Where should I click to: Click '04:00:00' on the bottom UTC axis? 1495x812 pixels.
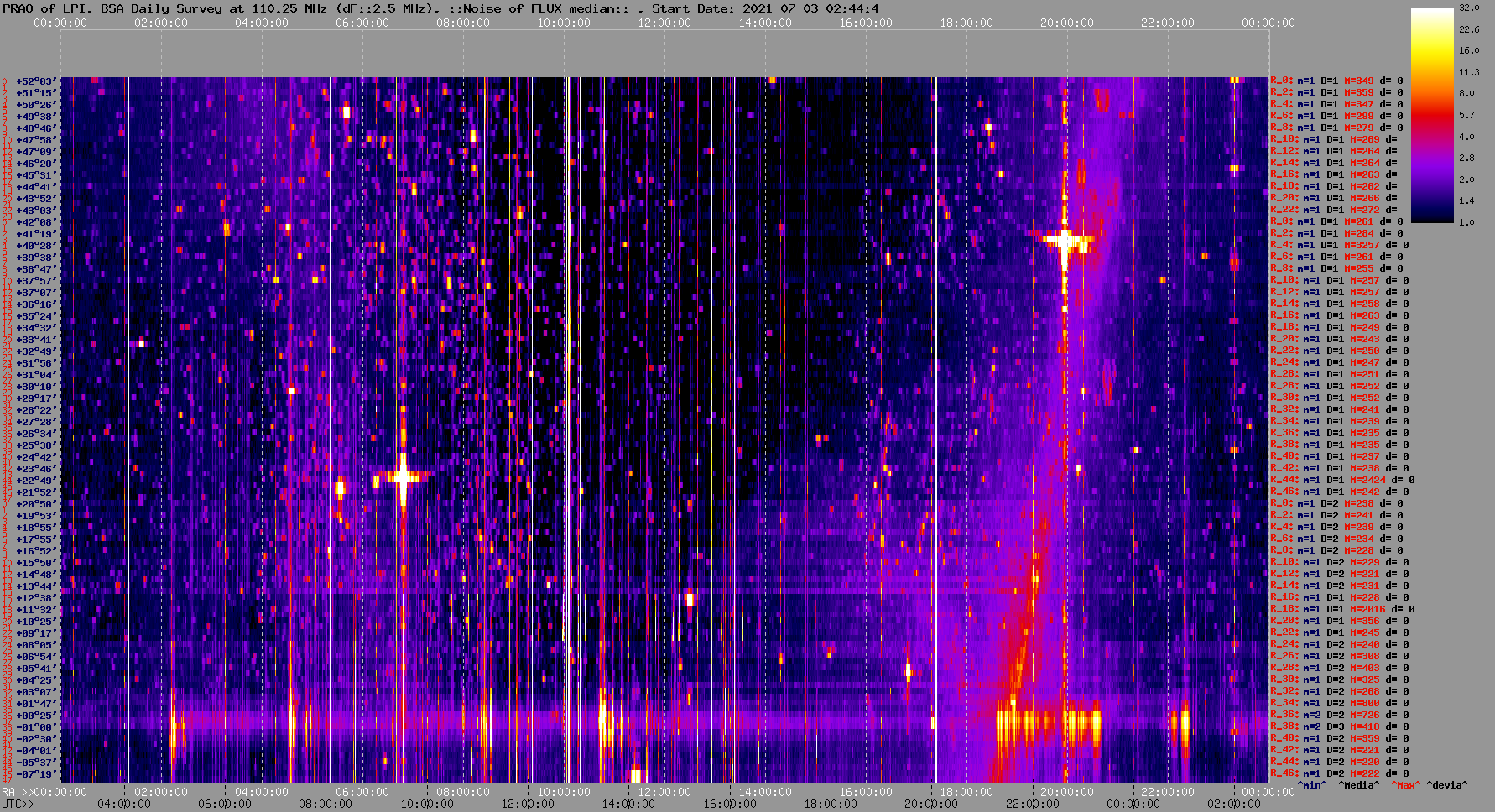(x=124, y=804)
